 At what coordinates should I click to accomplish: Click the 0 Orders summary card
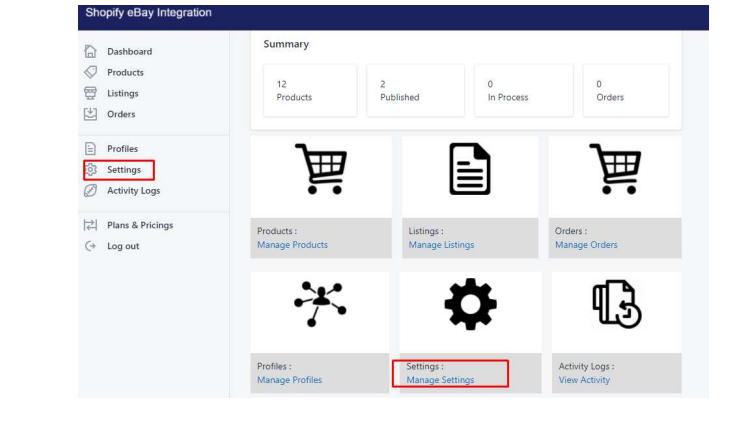[x=625, y=90]
